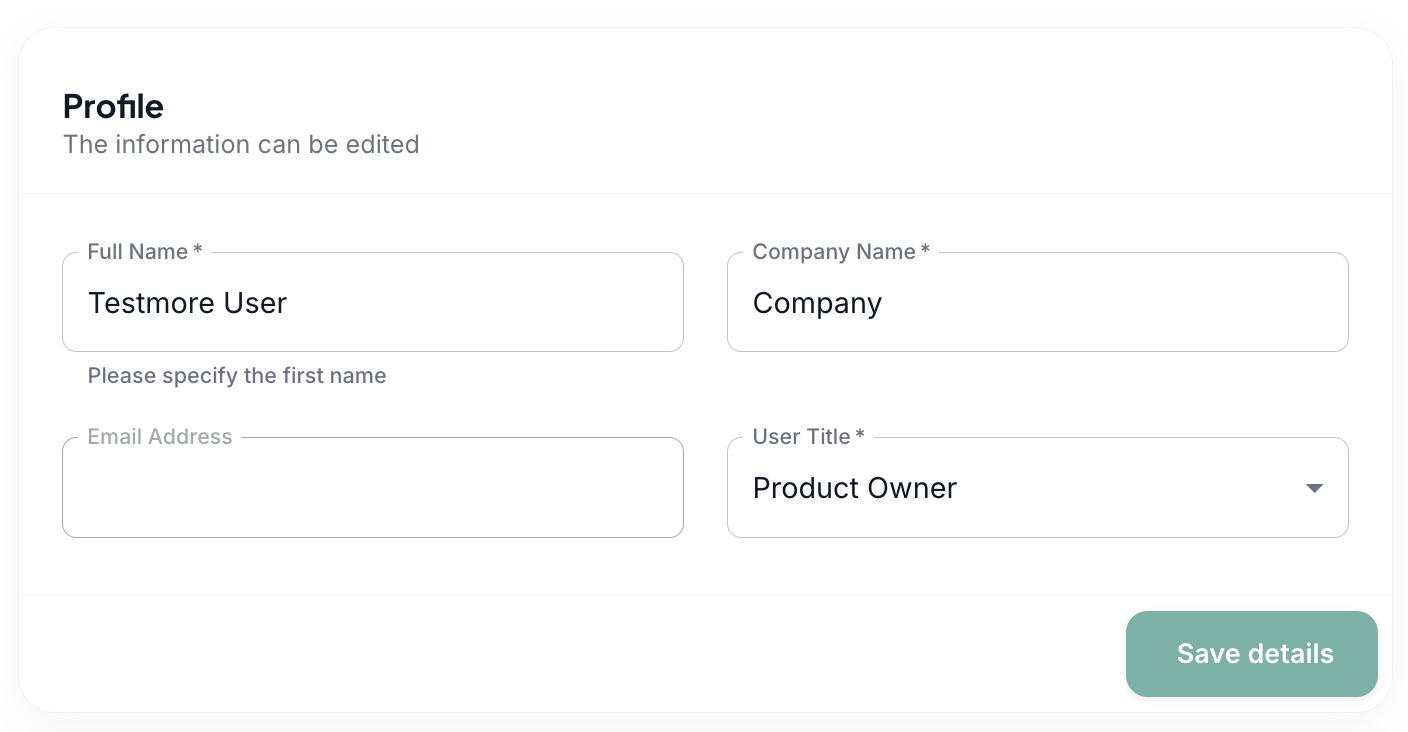Image resolution: width=1408 pixels, height=732 pixels.
Task: Click the required asterisk beside User Title
Action: 860,437
